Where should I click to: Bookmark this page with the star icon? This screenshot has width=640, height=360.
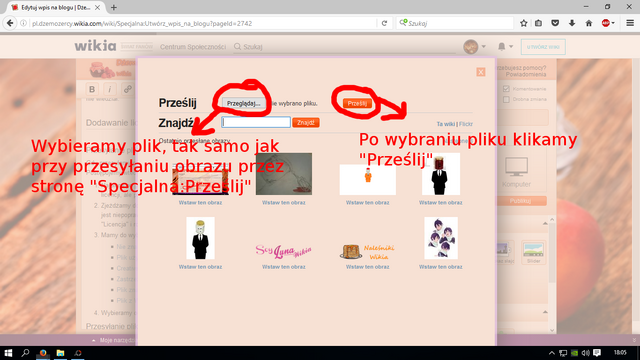pos(524,23)
